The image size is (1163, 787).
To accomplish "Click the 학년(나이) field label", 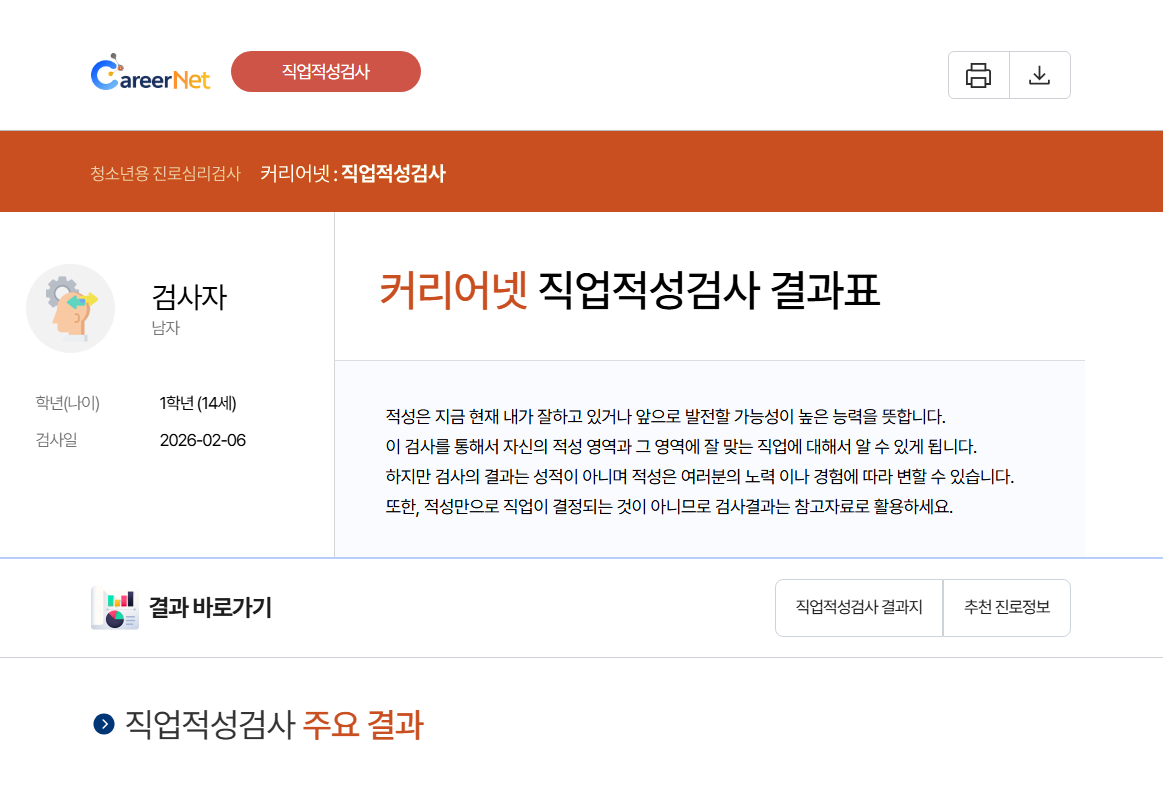I will point(67,403).
